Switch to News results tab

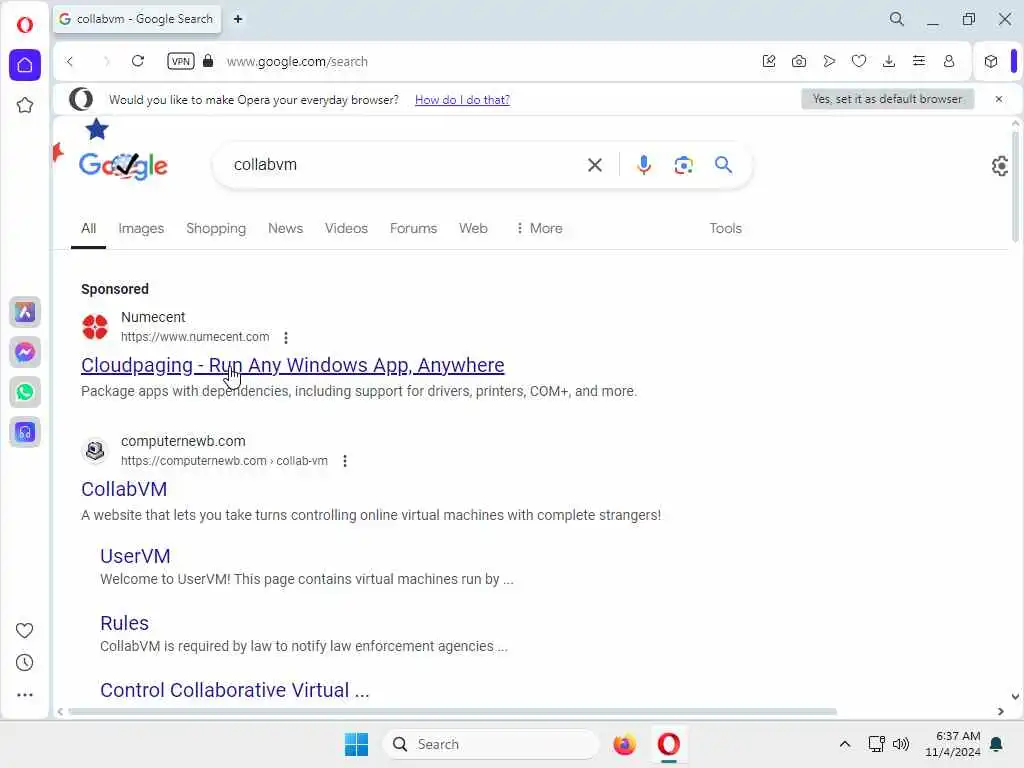pos(285,229)
